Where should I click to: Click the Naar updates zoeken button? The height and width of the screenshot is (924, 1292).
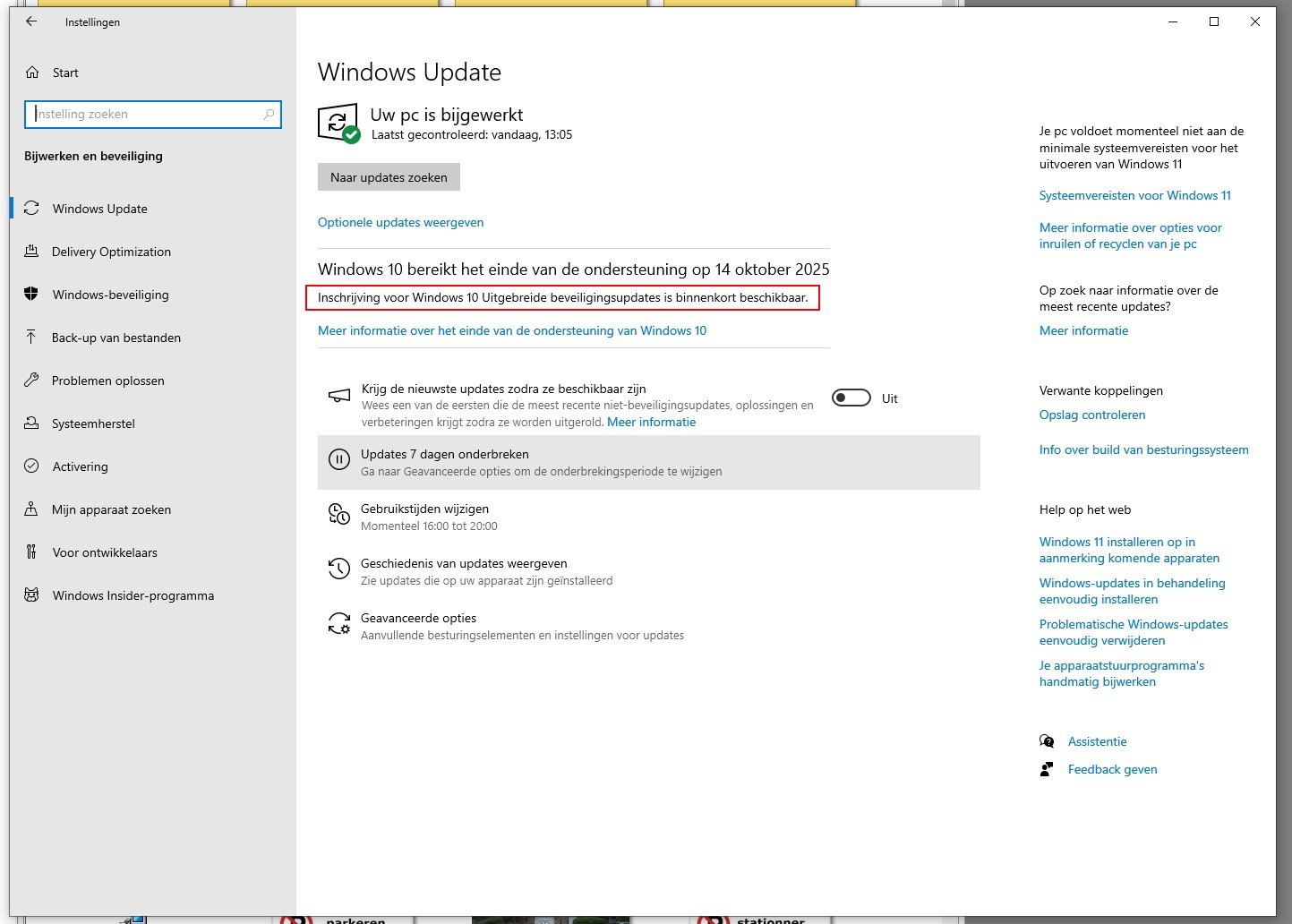[389, 177]
